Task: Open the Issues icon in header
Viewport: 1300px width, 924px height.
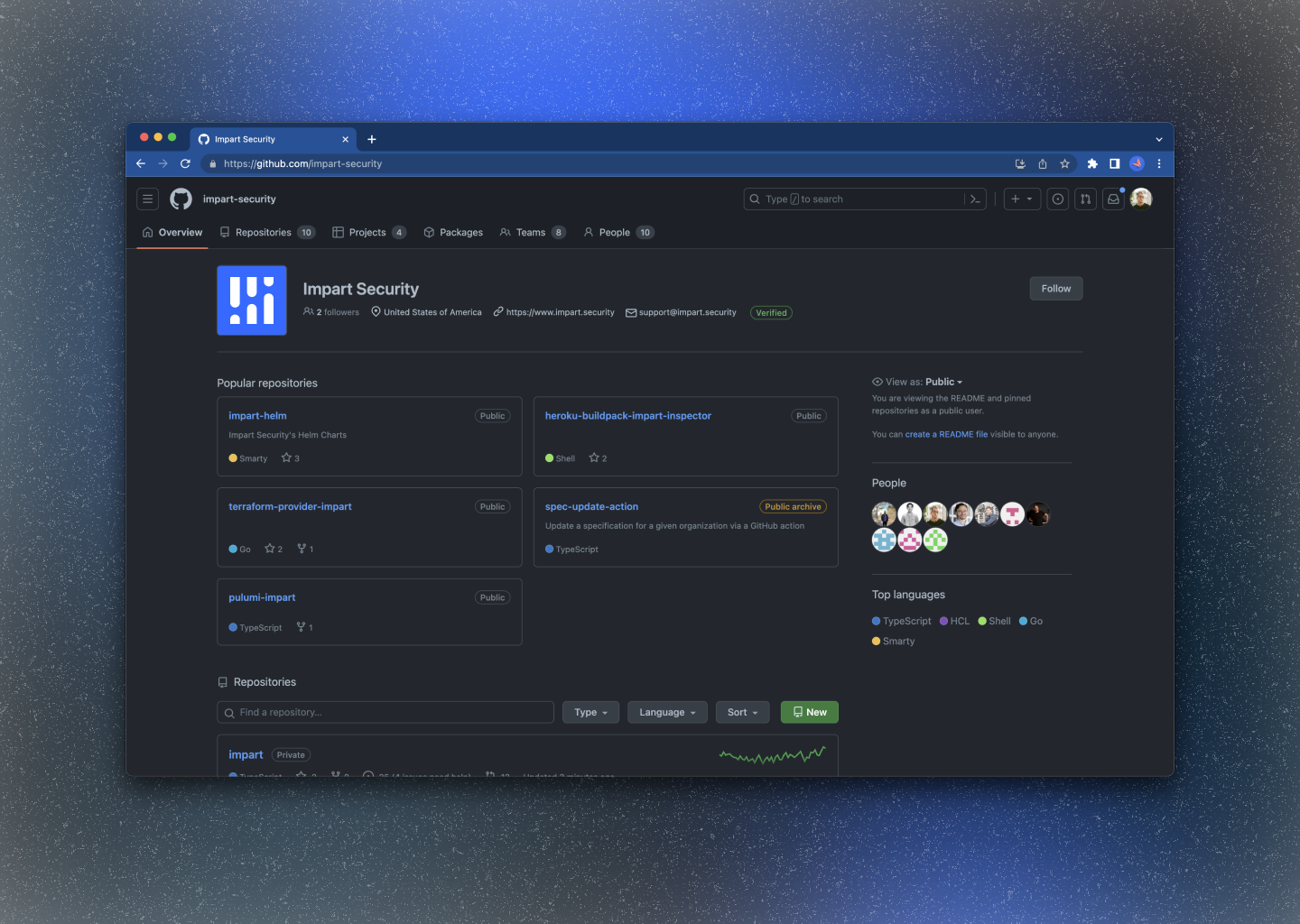Action: (1058, 199)
